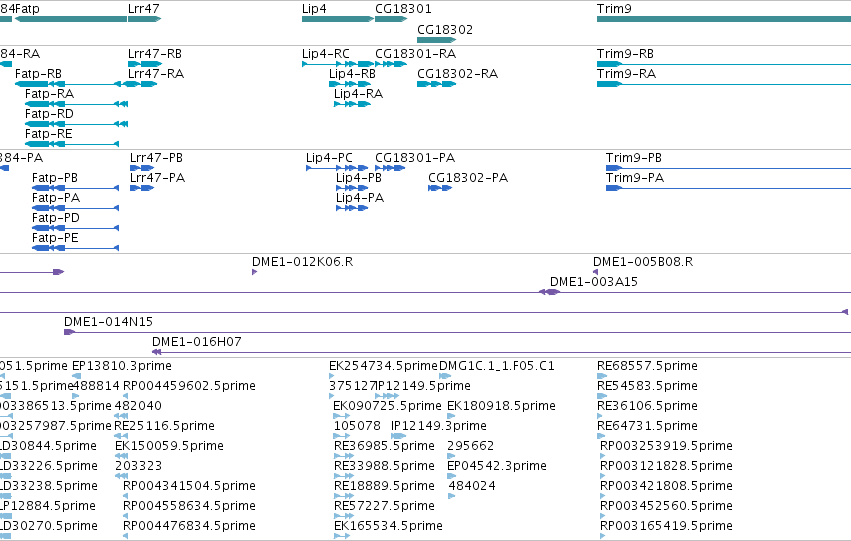This screenshot has width=851, height=541.
Task: Select the EK254734.5prime EST
Action: click(x=332, y=376)
